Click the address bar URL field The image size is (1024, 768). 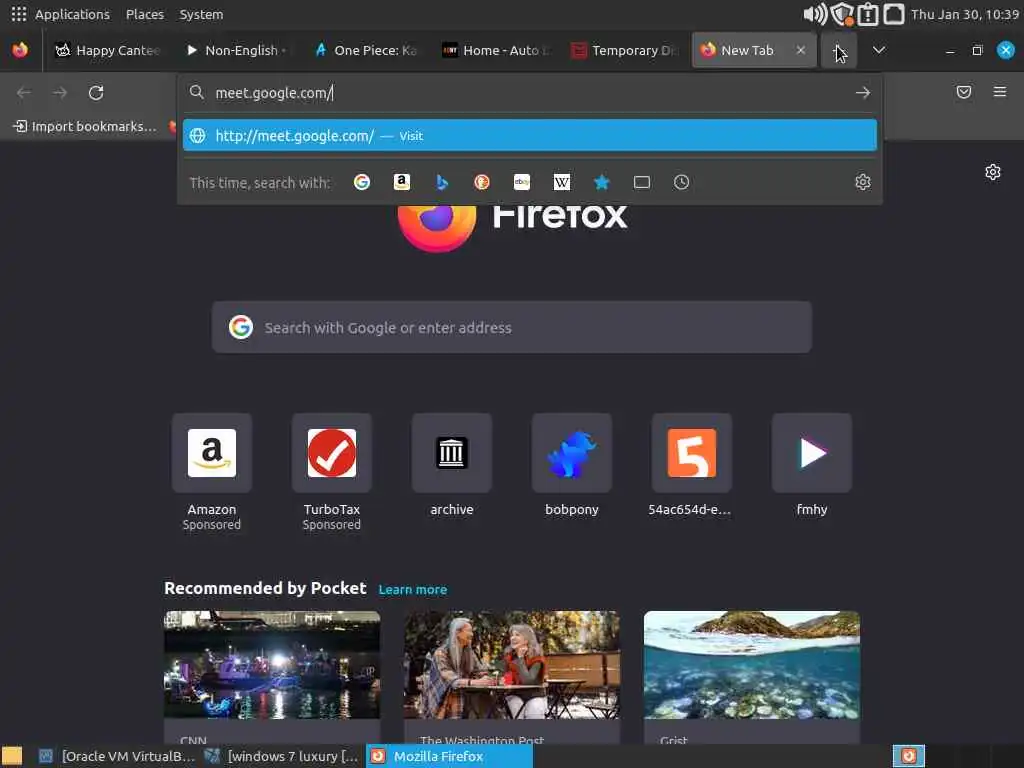pyautogui.click(x=530, y=93)
